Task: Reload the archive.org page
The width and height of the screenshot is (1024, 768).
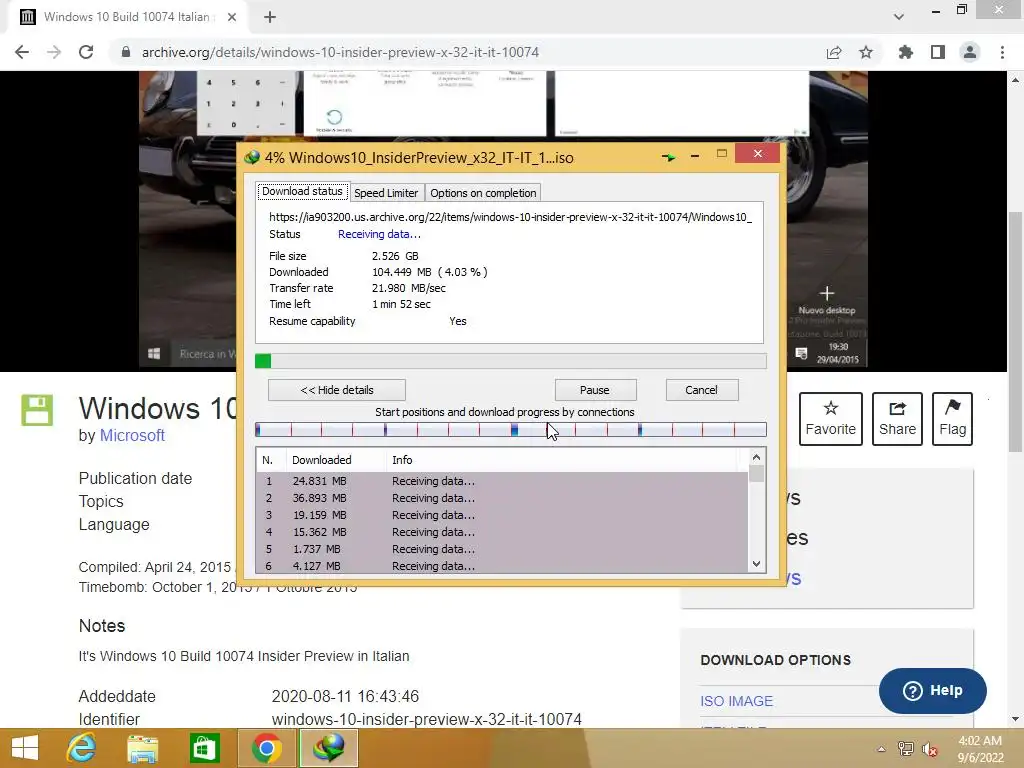Action: click(86, 52)
